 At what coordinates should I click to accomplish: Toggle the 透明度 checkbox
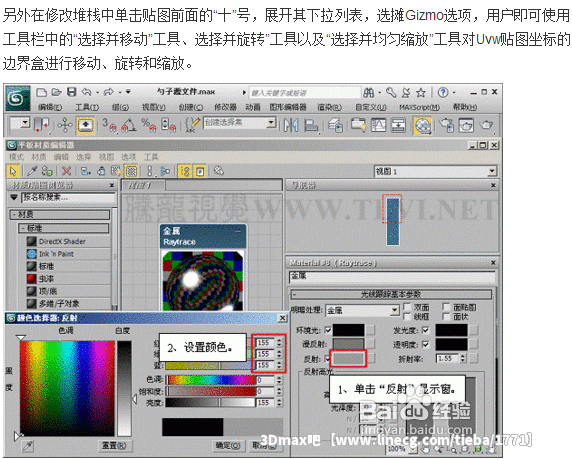[425, 344]
